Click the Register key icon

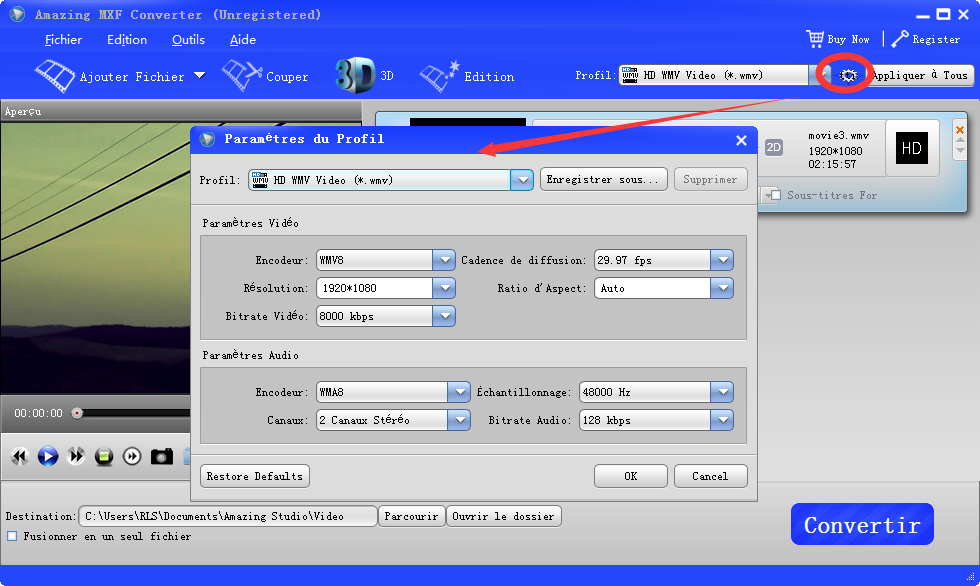pyautogui.click(x=900, y=39)
